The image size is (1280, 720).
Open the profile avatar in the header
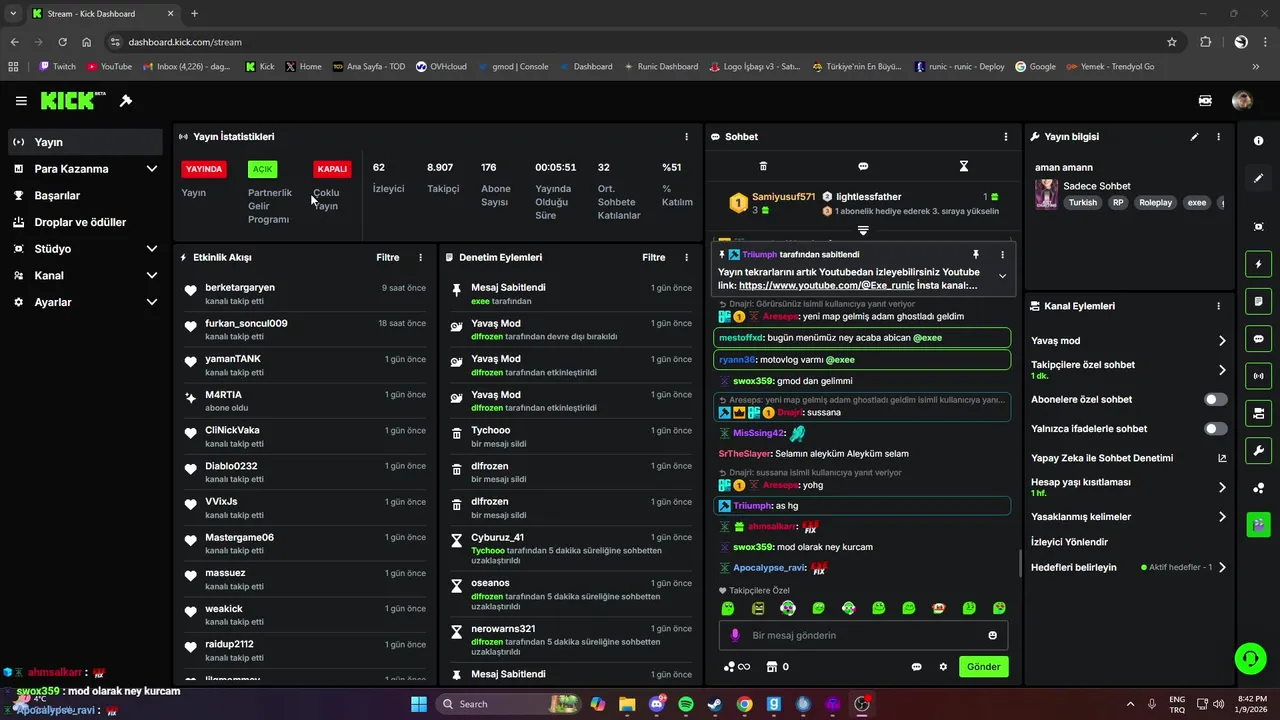[x=1242, y=101]
